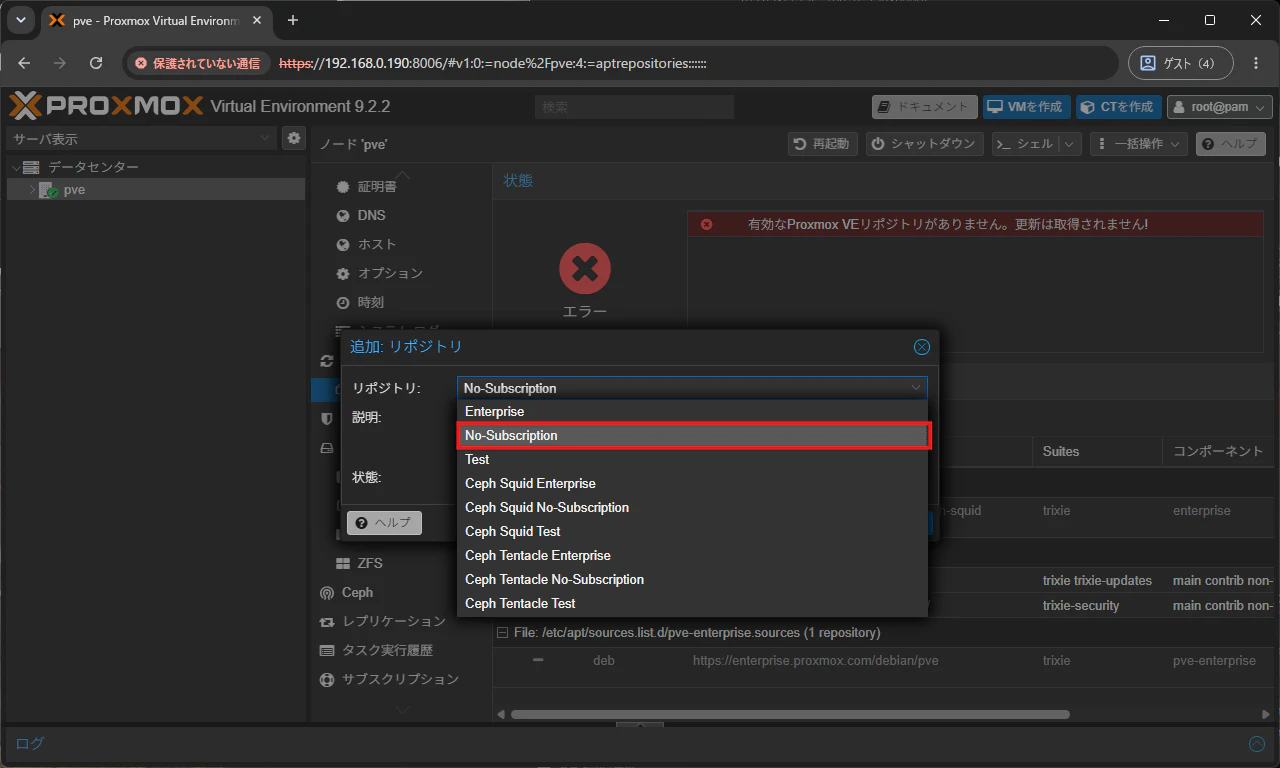
Task: Click the Create VM button
Action: 1026,107
